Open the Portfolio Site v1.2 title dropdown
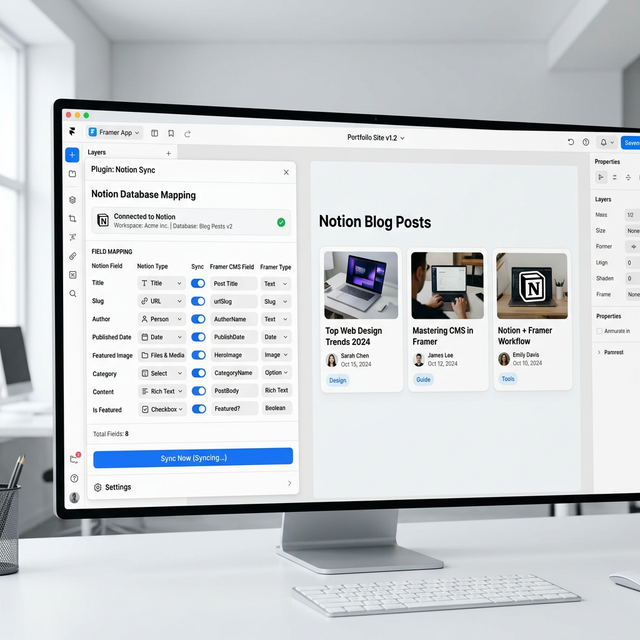640x640 pixels. tap(376, 138)
